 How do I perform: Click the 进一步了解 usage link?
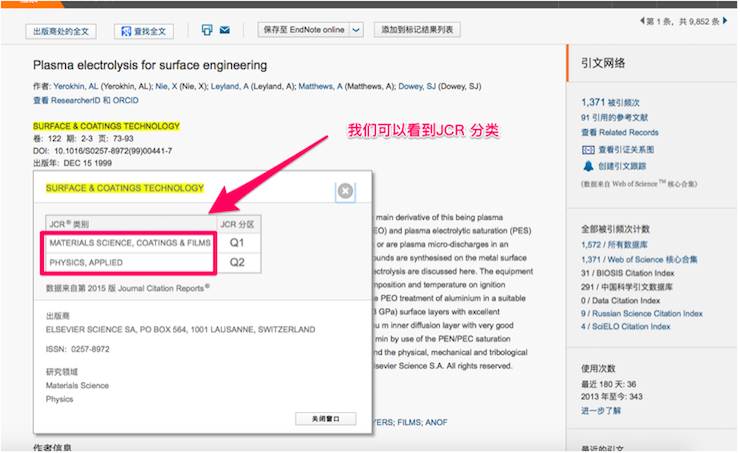pos(601,410)
